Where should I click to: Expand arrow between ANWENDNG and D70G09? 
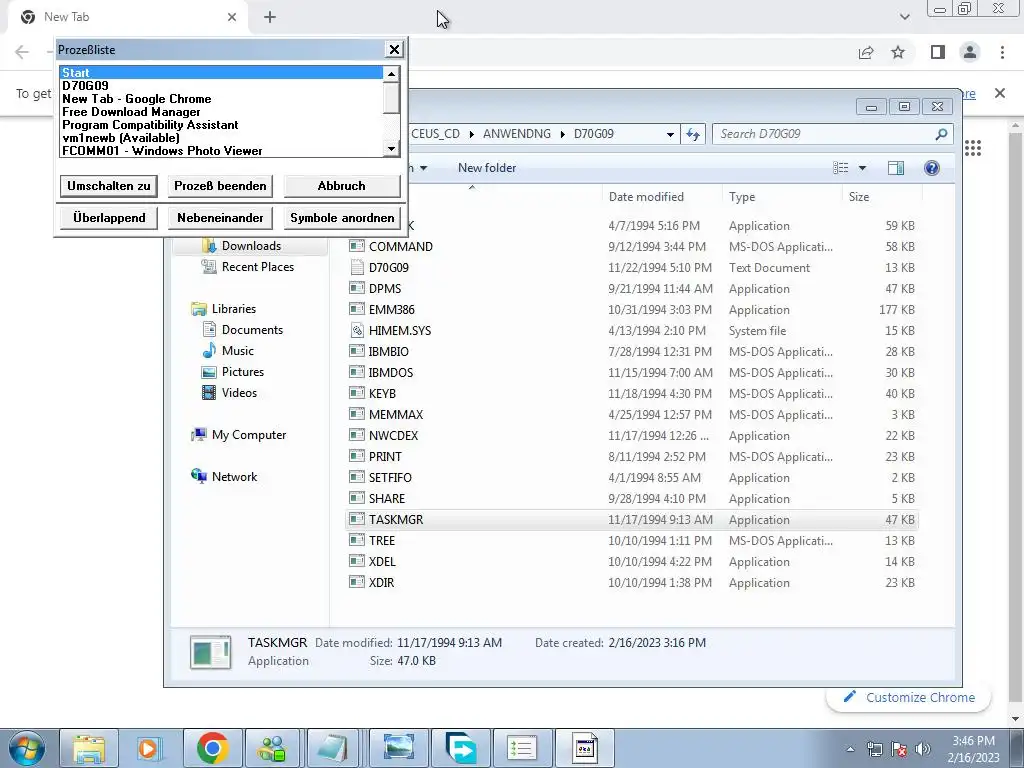coord(562,135)
